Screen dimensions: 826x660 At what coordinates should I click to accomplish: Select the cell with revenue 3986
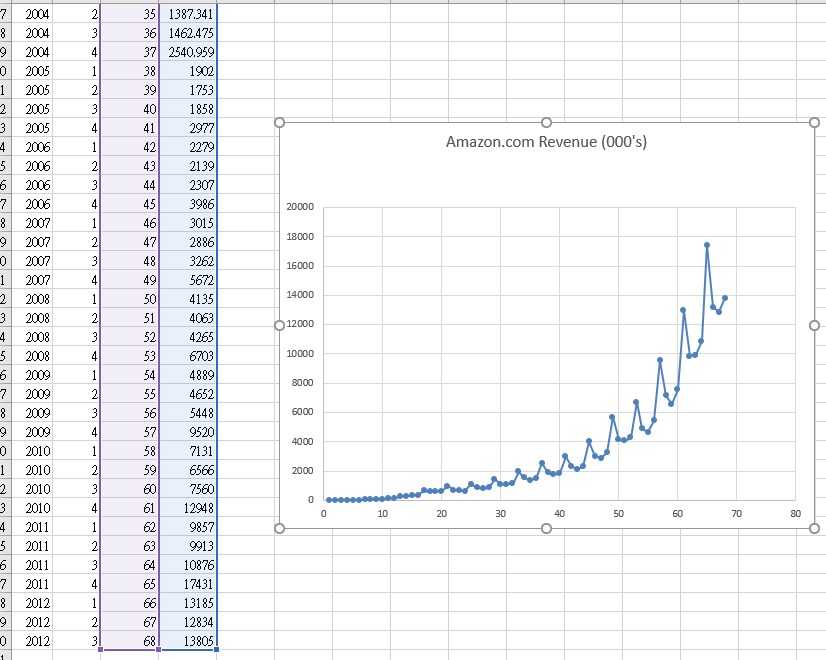pyautogui.click(x=188, y=204)
